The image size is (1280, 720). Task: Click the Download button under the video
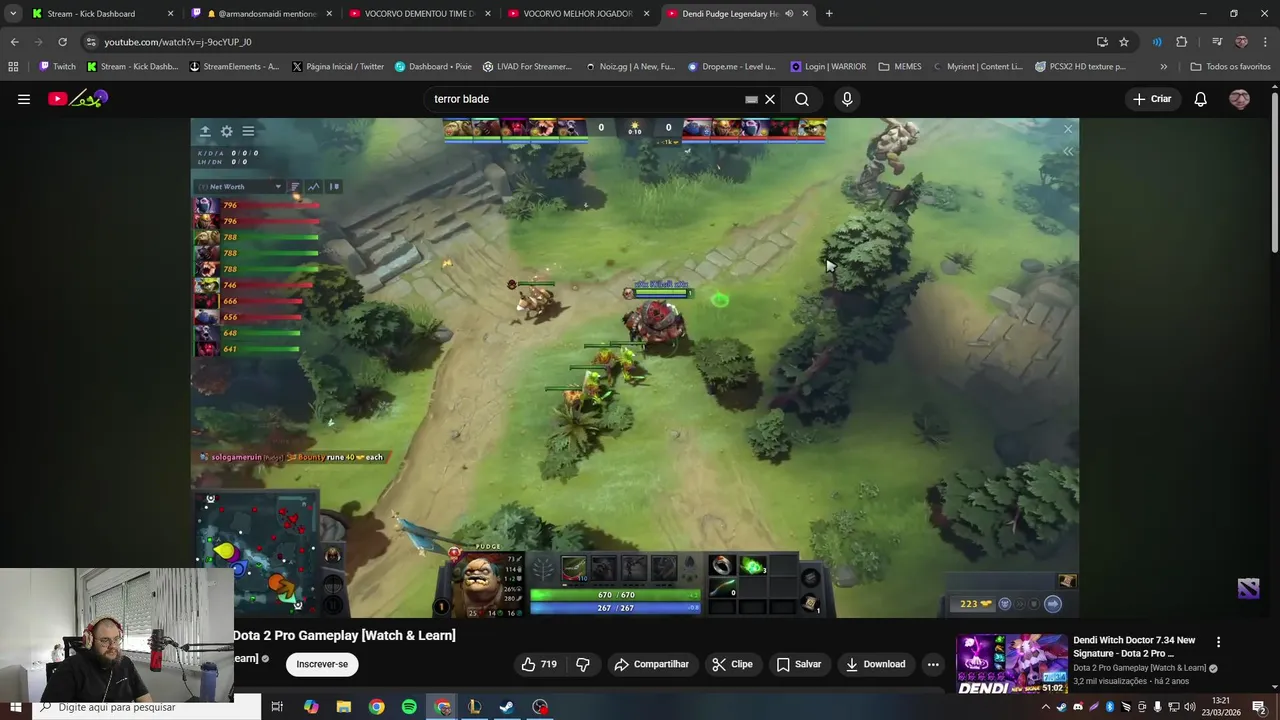876,664
